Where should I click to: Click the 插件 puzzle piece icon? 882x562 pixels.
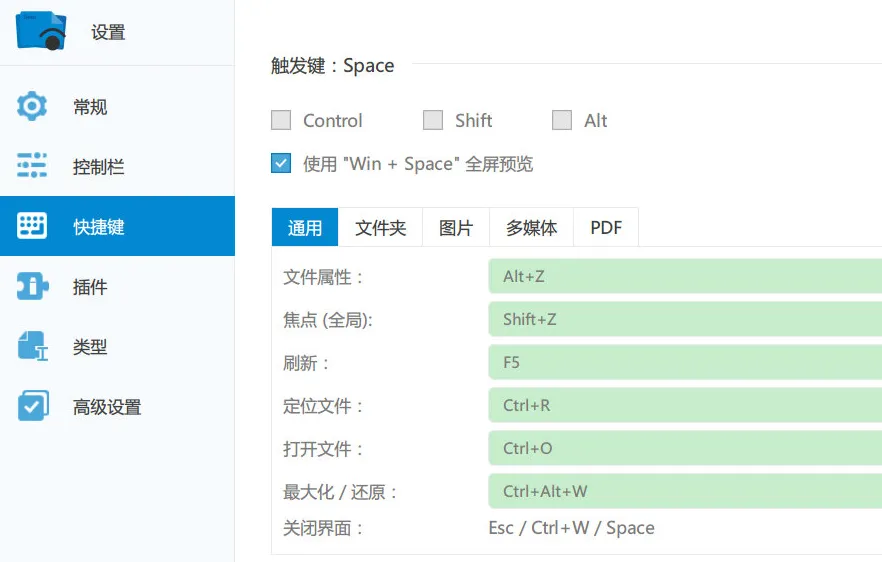[x=32, y=287]
